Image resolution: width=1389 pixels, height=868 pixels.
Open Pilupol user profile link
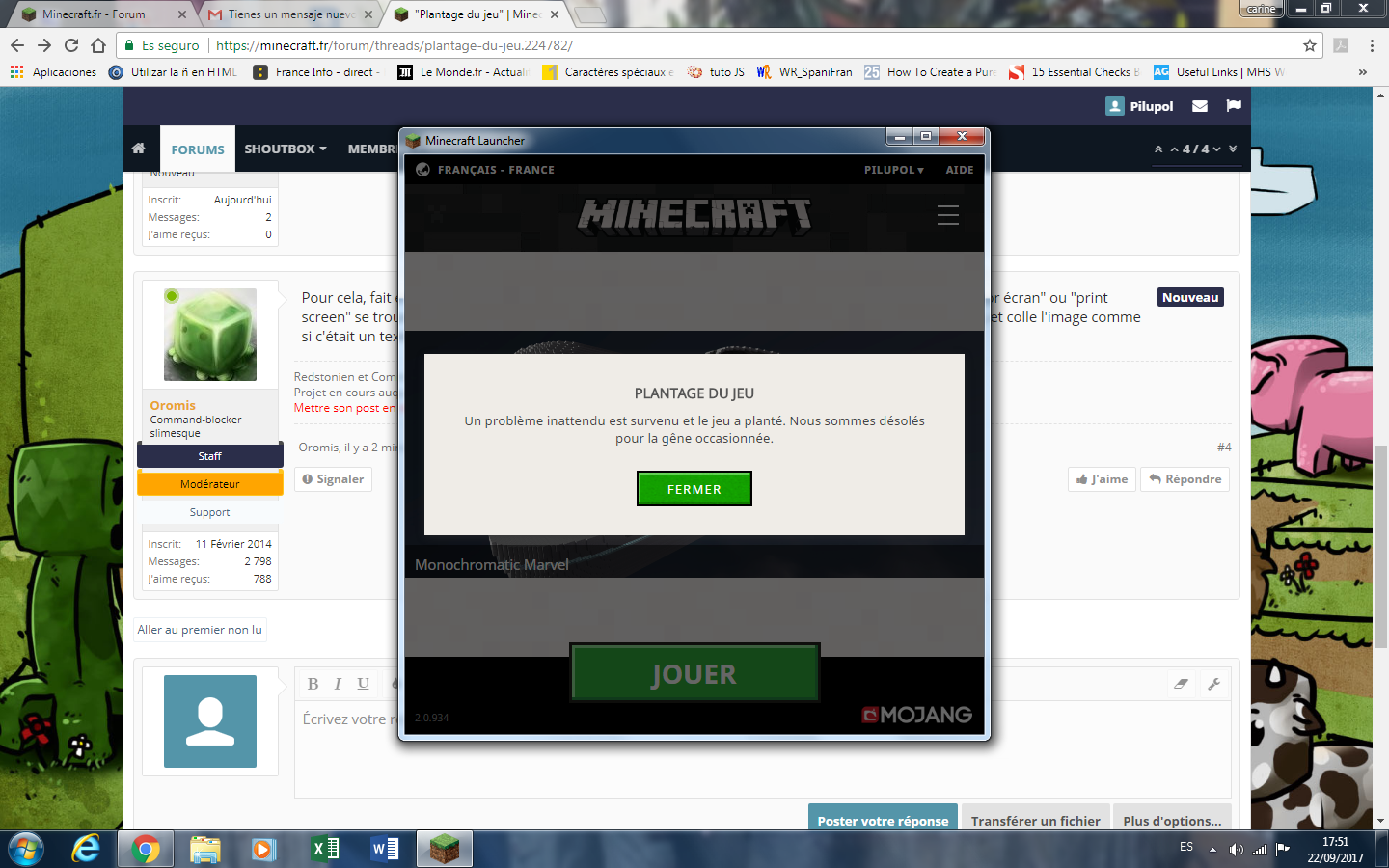(1140, 106)
